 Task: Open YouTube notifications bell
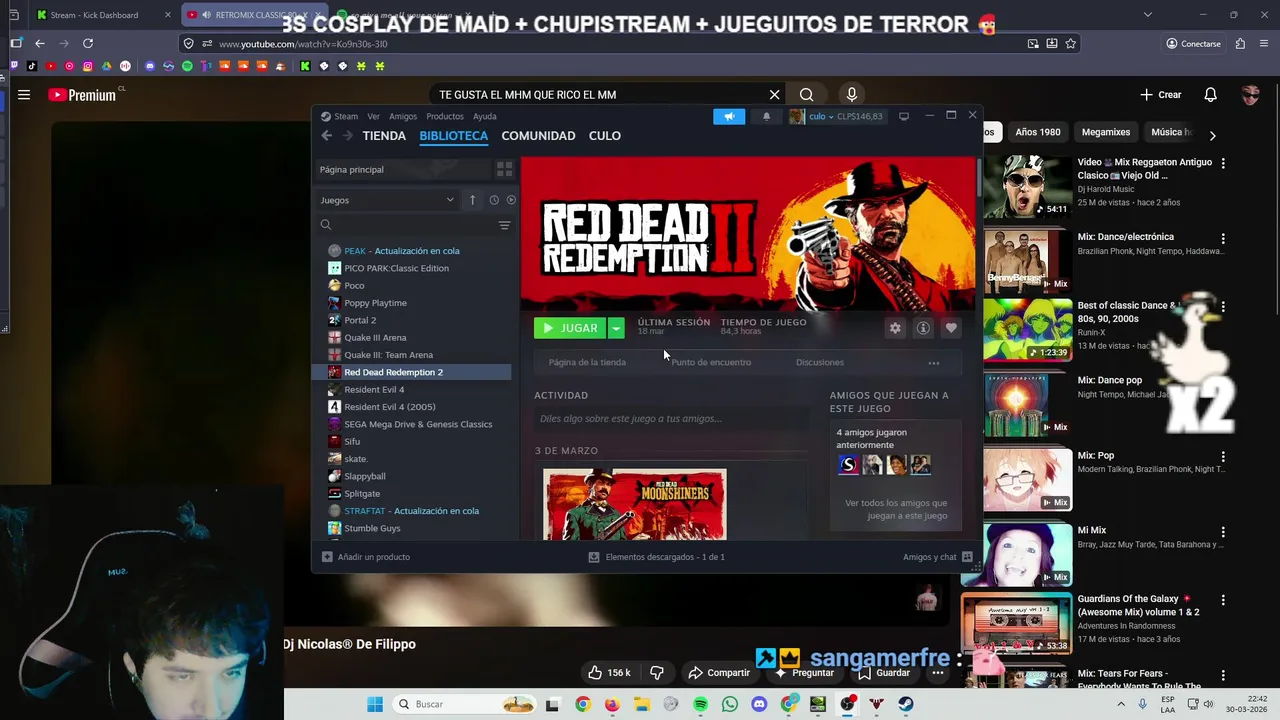tap(1210, 95)
